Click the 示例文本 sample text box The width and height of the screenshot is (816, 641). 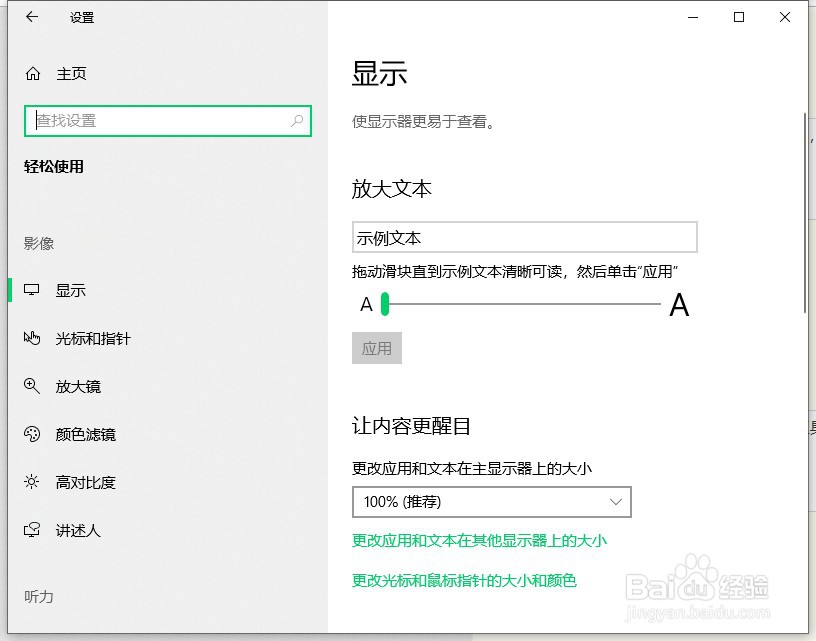525,237
